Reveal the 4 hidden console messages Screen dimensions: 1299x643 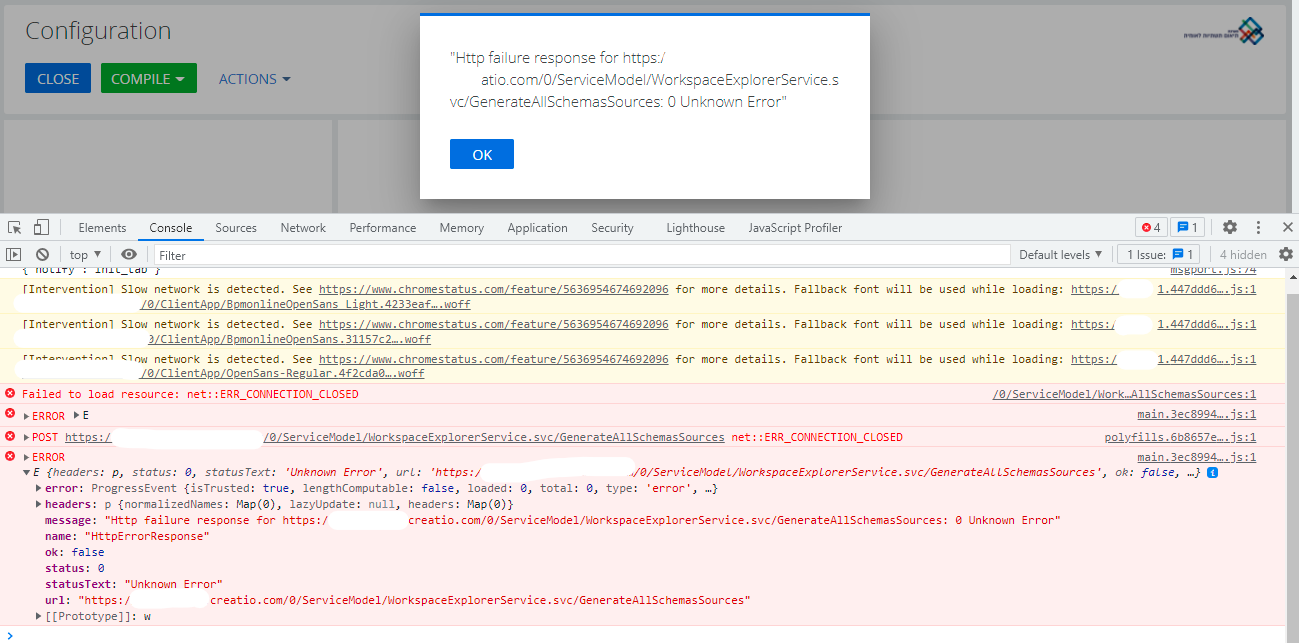tap(1245, 254)
